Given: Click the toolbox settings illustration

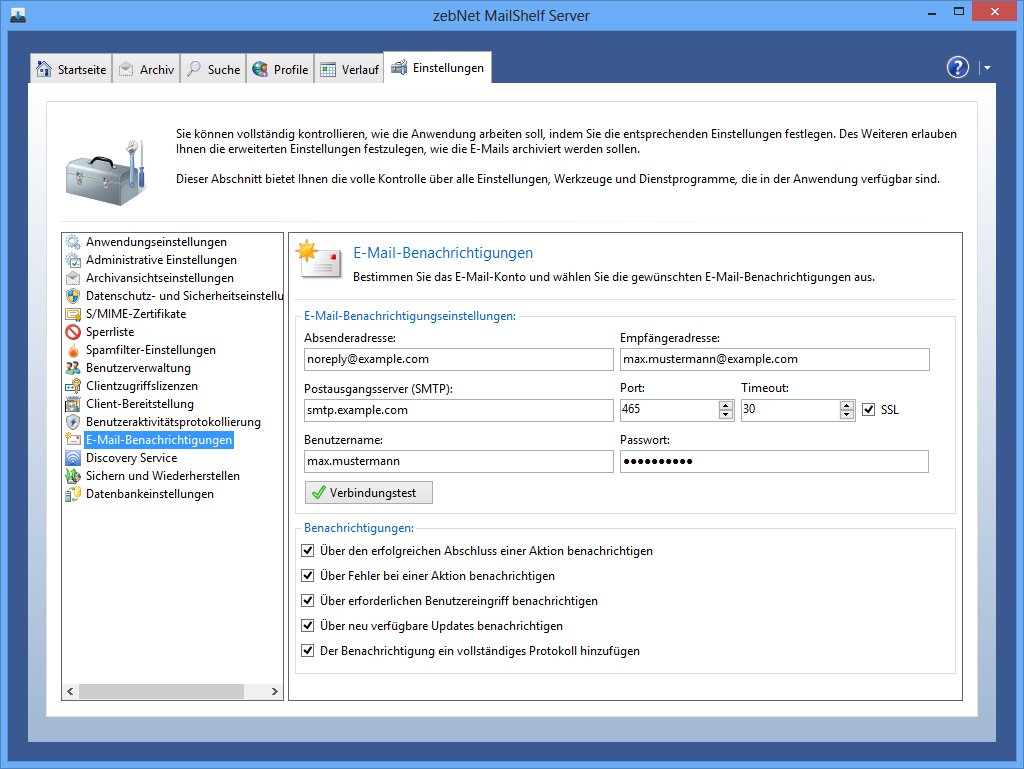Looking at the screenshot, I should (105, 173).
